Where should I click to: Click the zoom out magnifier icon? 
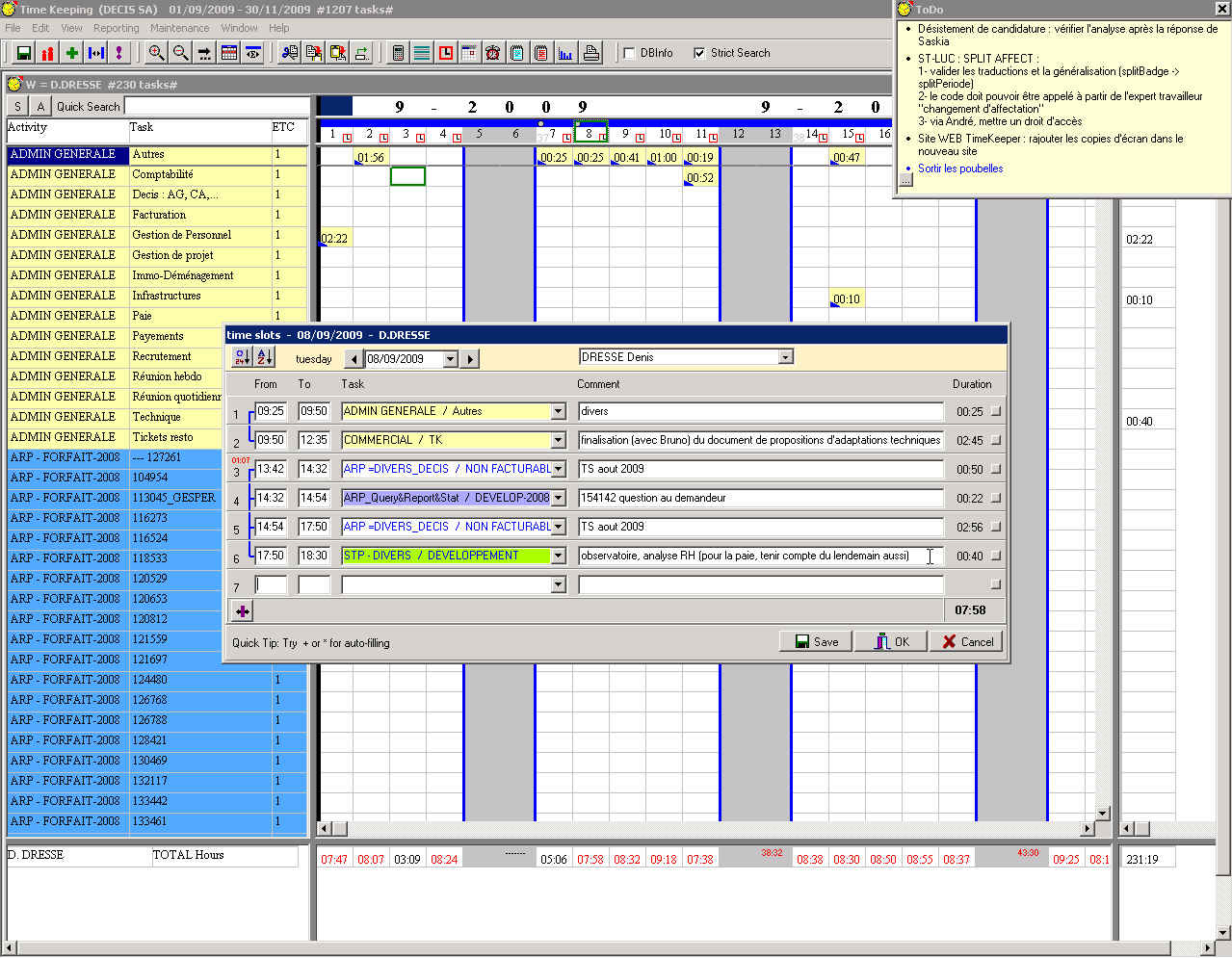180,53
